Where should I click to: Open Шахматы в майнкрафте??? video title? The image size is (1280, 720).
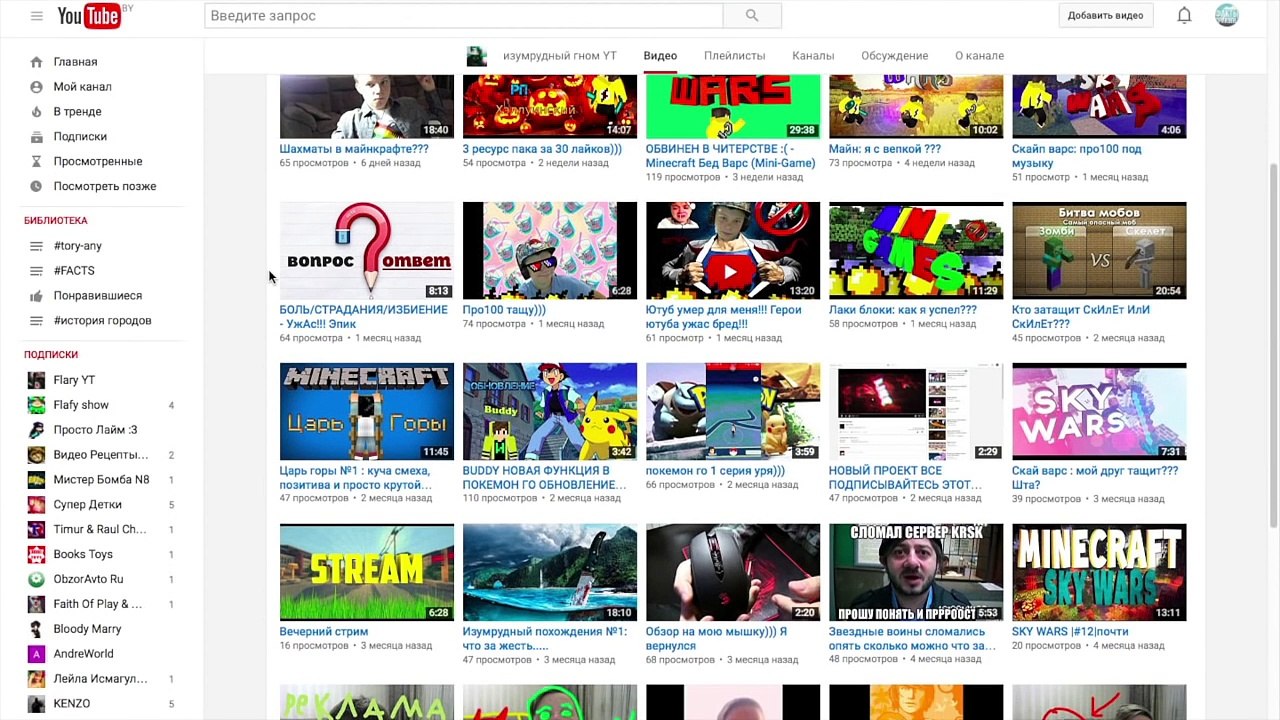354,149
